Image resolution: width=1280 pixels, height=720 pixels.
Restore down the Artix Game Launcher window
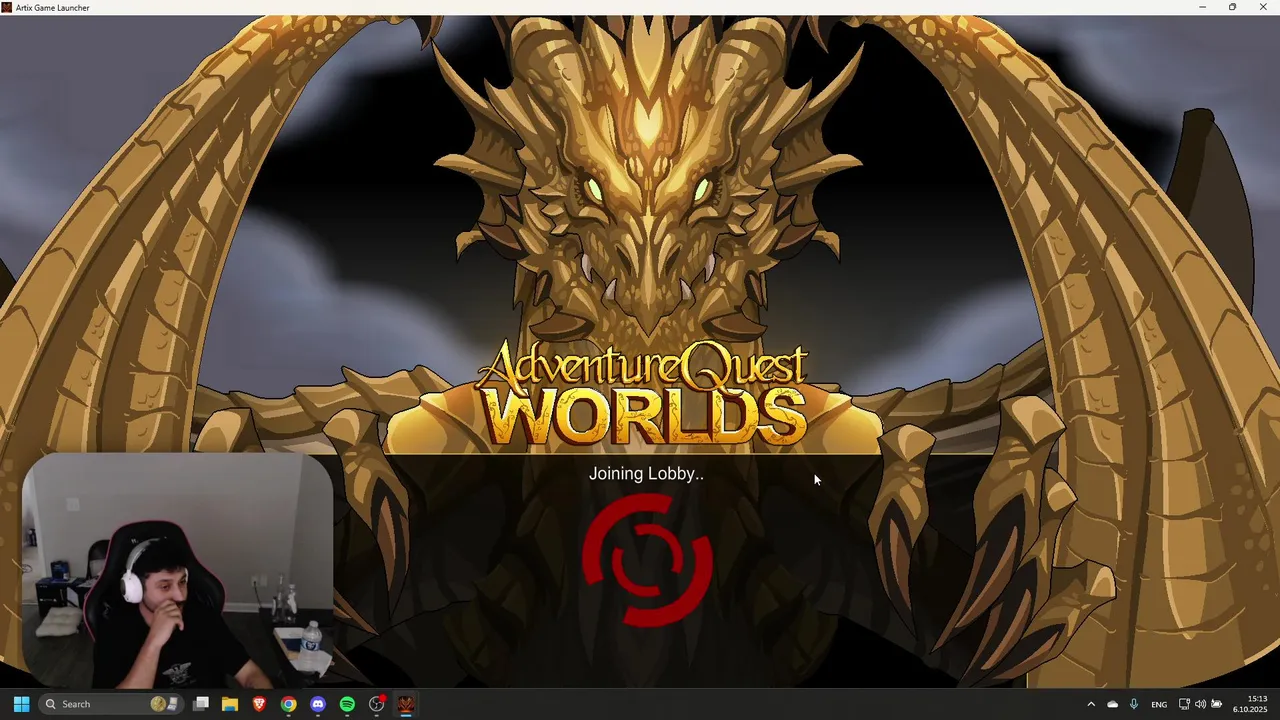tap(1232, 7)
